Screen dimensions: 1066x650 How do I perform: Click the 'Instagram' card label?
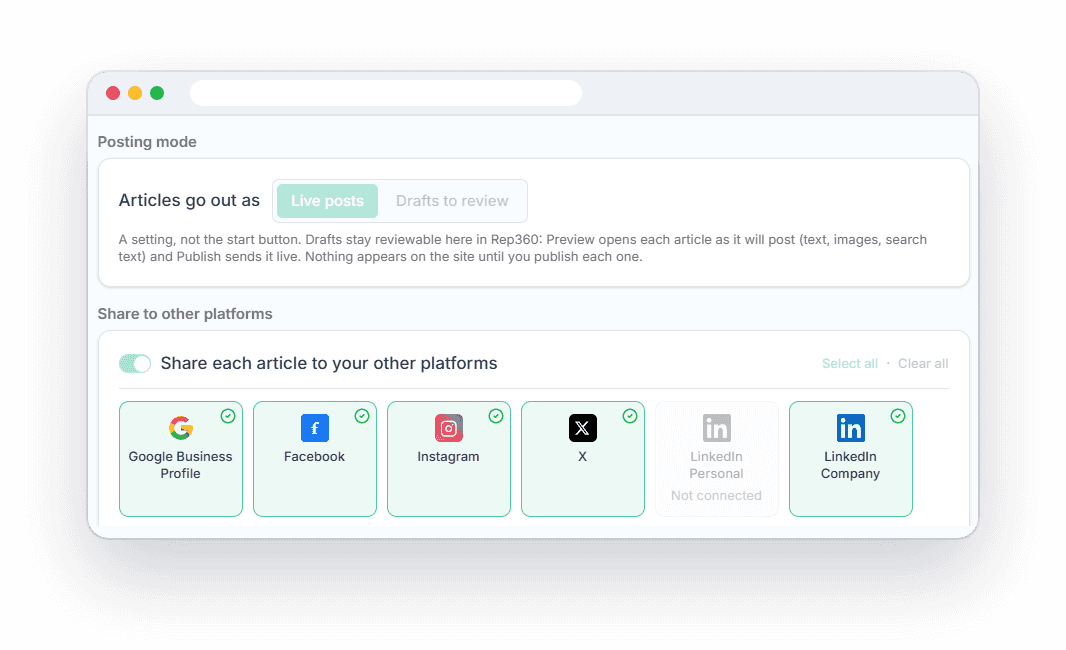coord(448,456)
